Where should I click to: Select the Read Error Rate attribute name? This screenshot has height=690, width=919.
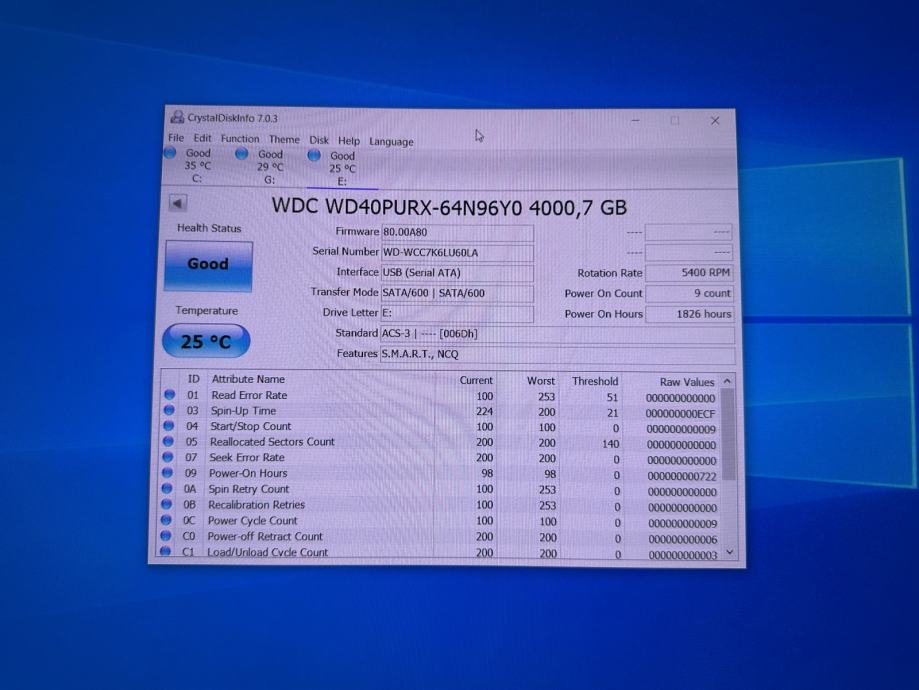point(249,395)
